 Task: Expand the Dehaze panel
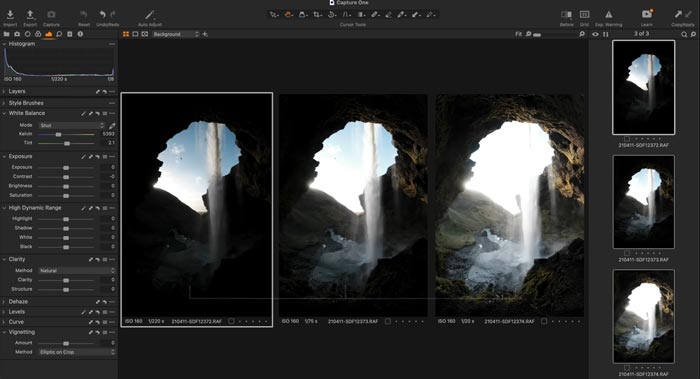pyautogui.click(x=4, y=302)
